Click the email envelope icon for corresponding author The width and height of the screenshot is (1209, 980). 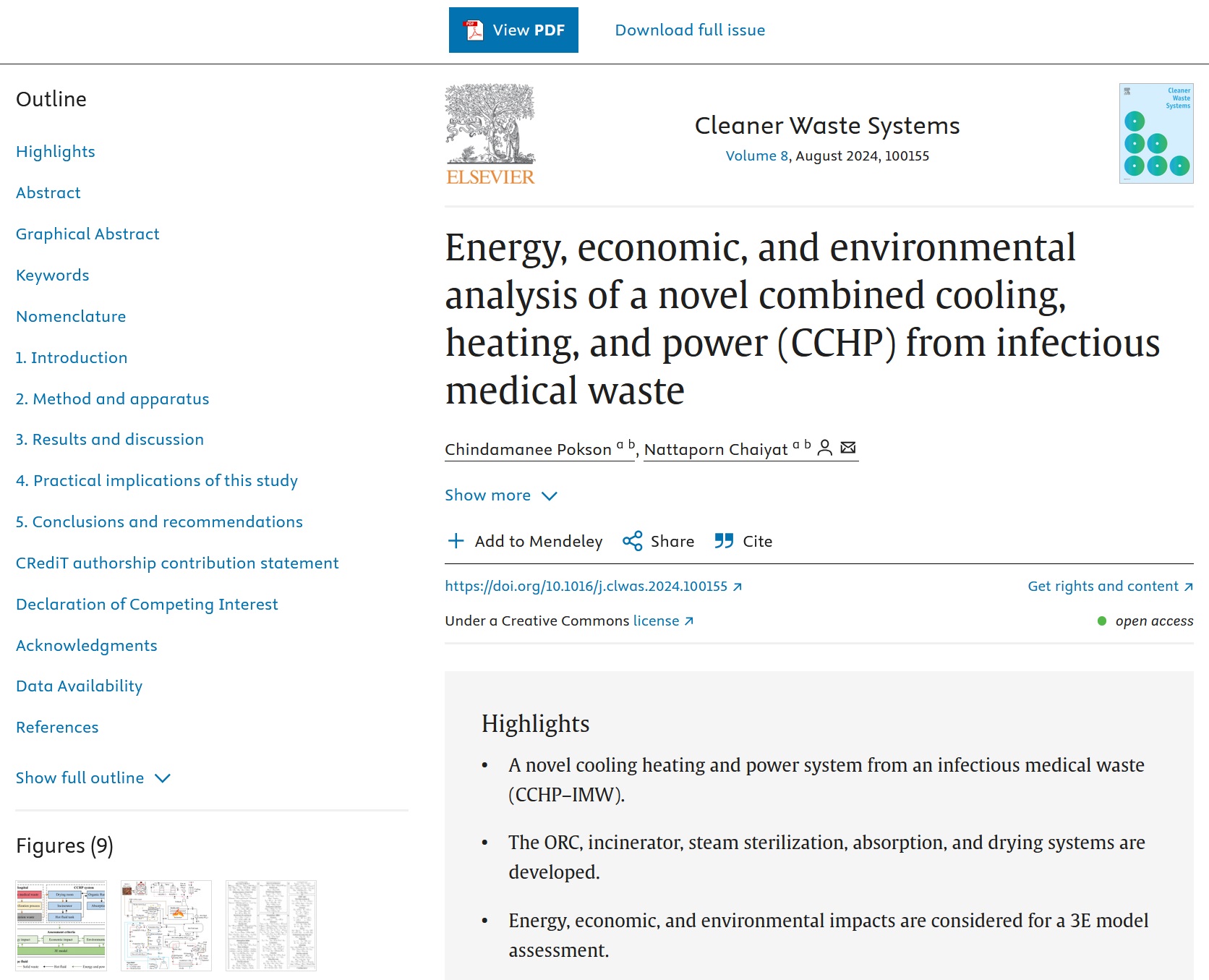pyautogui.click(x=848, y=448)
